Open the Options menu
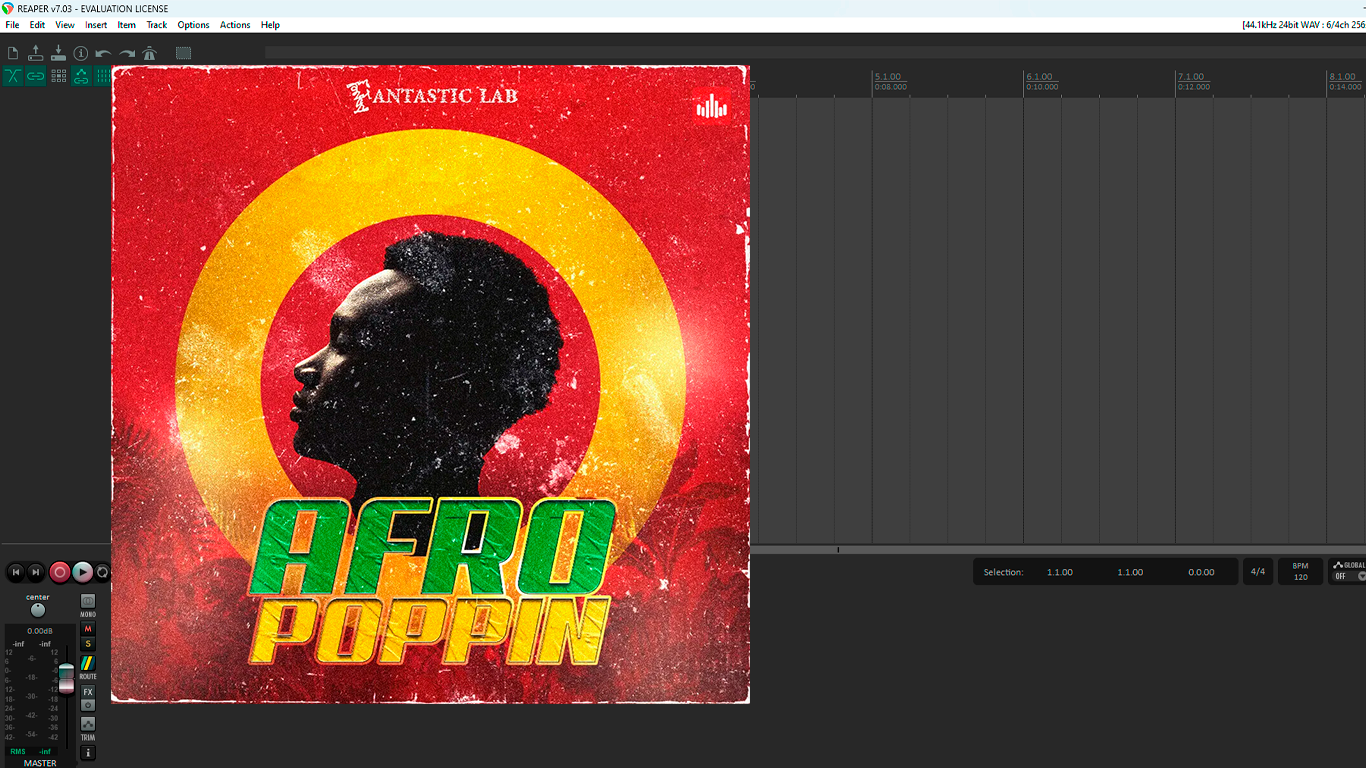The width and height of the screenshot is (1366, 768). coord(193,25)
